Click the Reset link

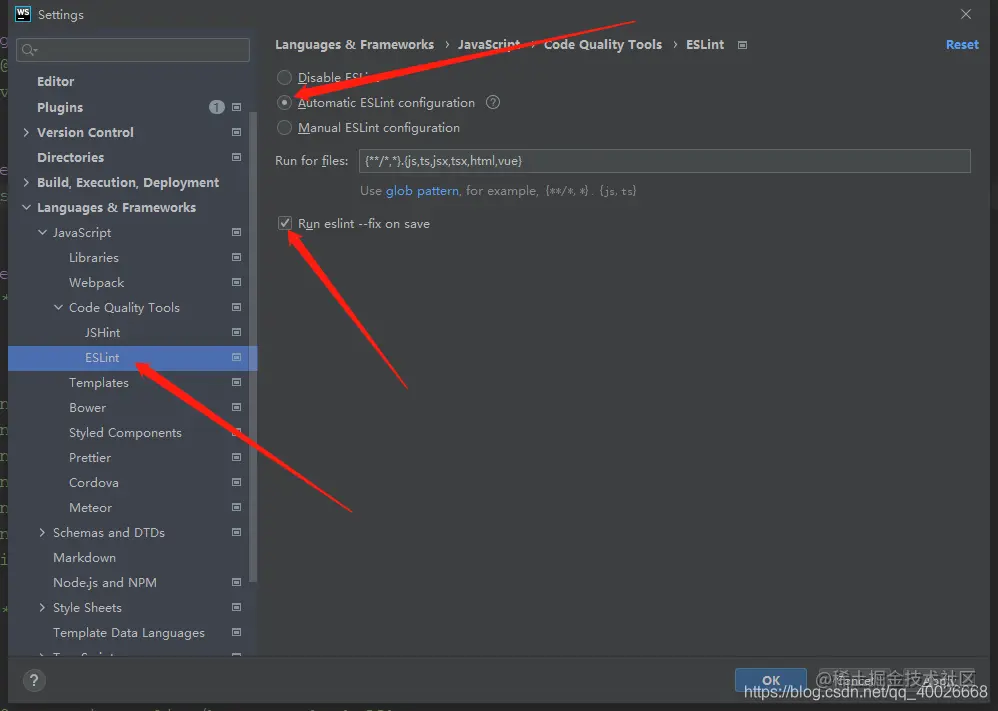[x=962, y=45]
